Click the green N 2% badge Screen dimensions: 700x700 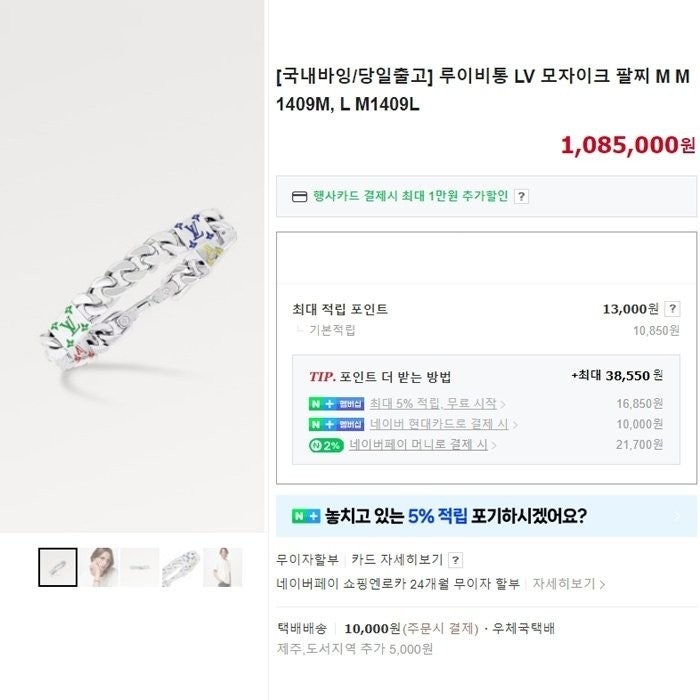pos(326,445)
